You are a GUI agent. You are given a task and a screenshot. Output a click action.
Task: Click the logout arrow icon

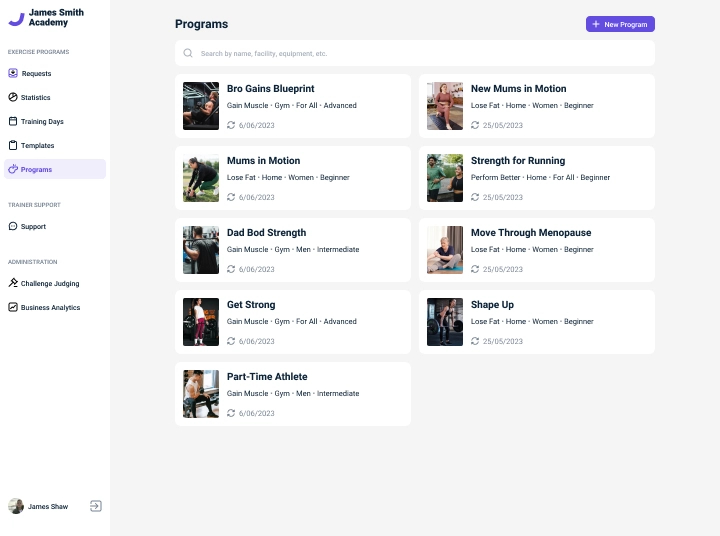click(96, 506)
